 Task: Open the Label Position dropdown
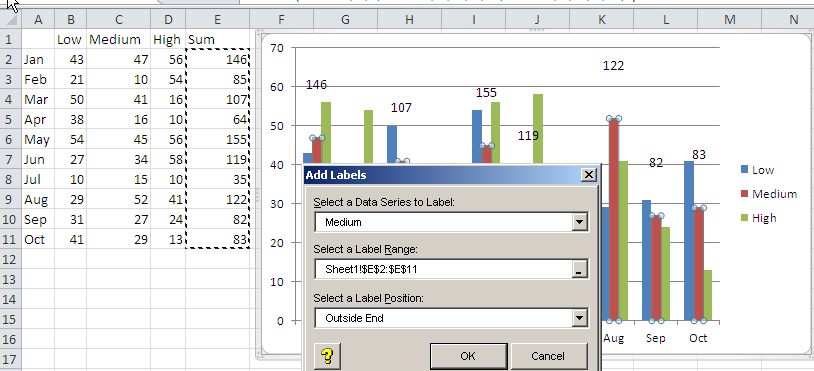[579, 318]
